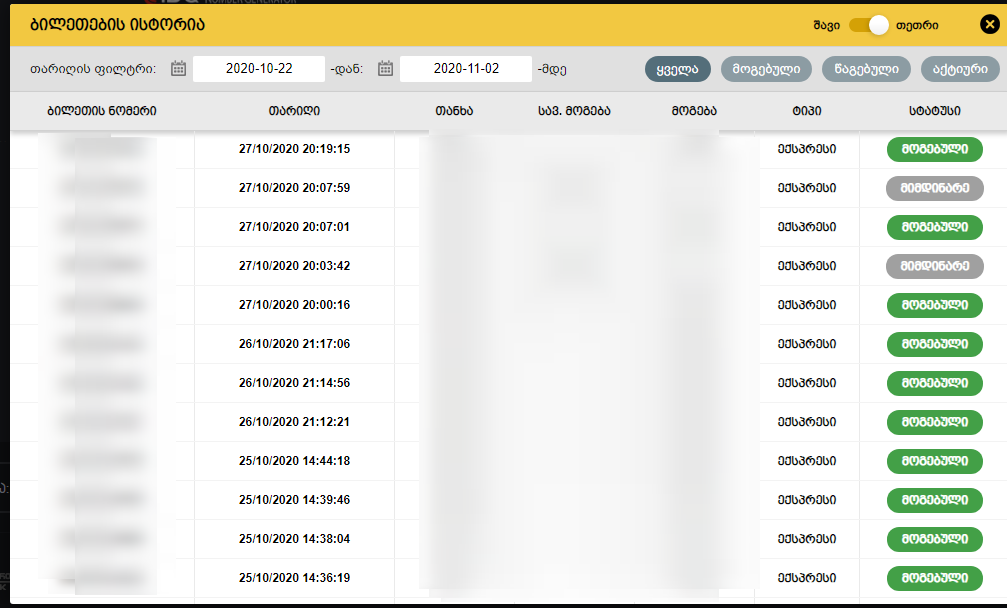Select the წაგებული filter button
The image size is (1007, 608).
(x=866, y=69)
